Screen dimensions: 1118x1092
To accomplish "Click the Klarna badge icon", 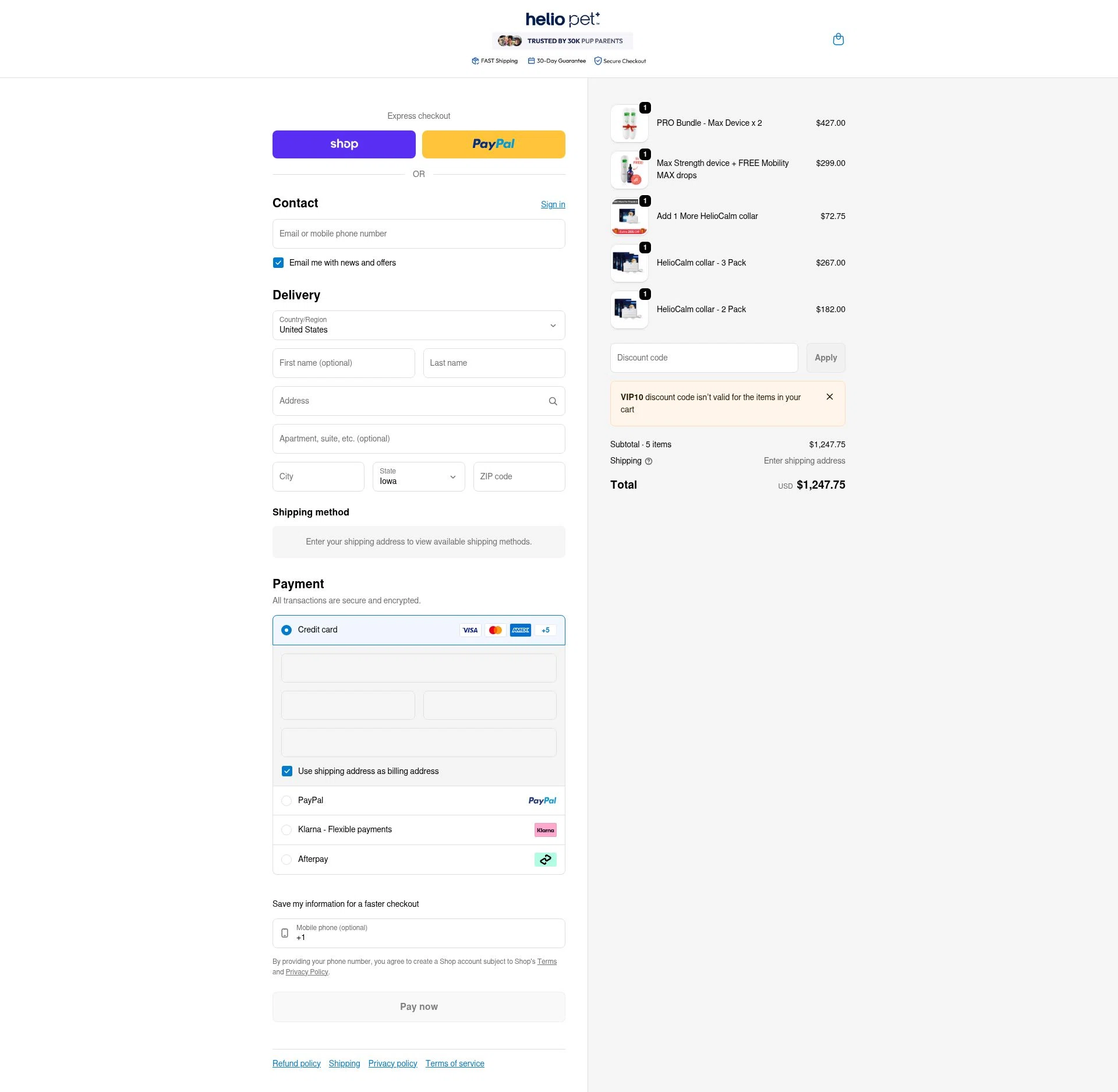I will pyautogui.click(x=545, y=829).
